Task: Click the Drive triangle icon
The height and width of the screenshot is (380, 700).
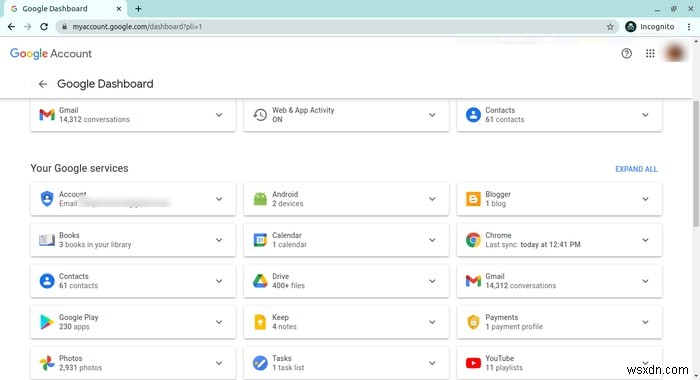Action: [x=260, y=281]
